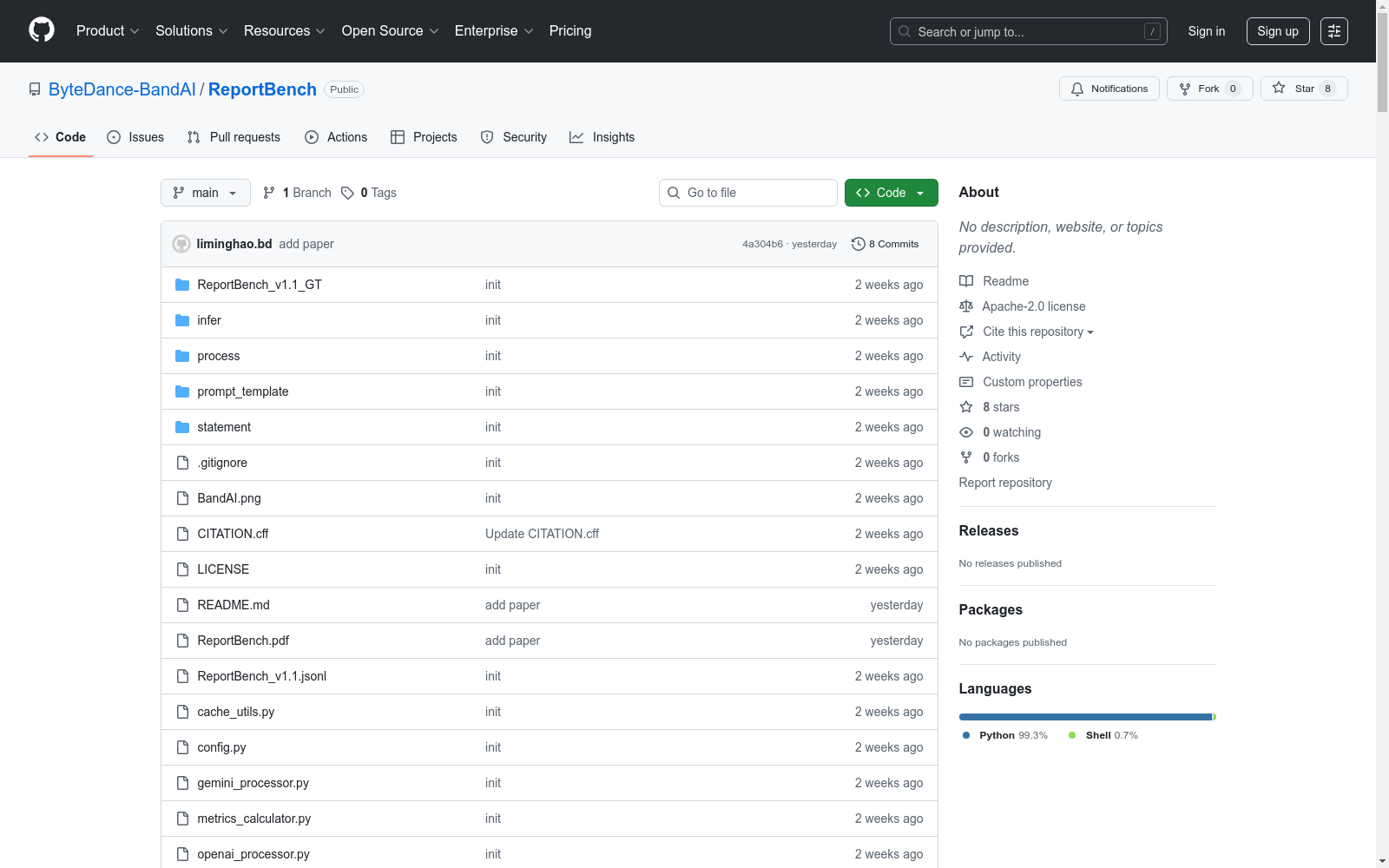Fork the ReportBench repository
The height and width of the screenshot is (868, 1389).
pyautogui.click(x=1210, y=89)
